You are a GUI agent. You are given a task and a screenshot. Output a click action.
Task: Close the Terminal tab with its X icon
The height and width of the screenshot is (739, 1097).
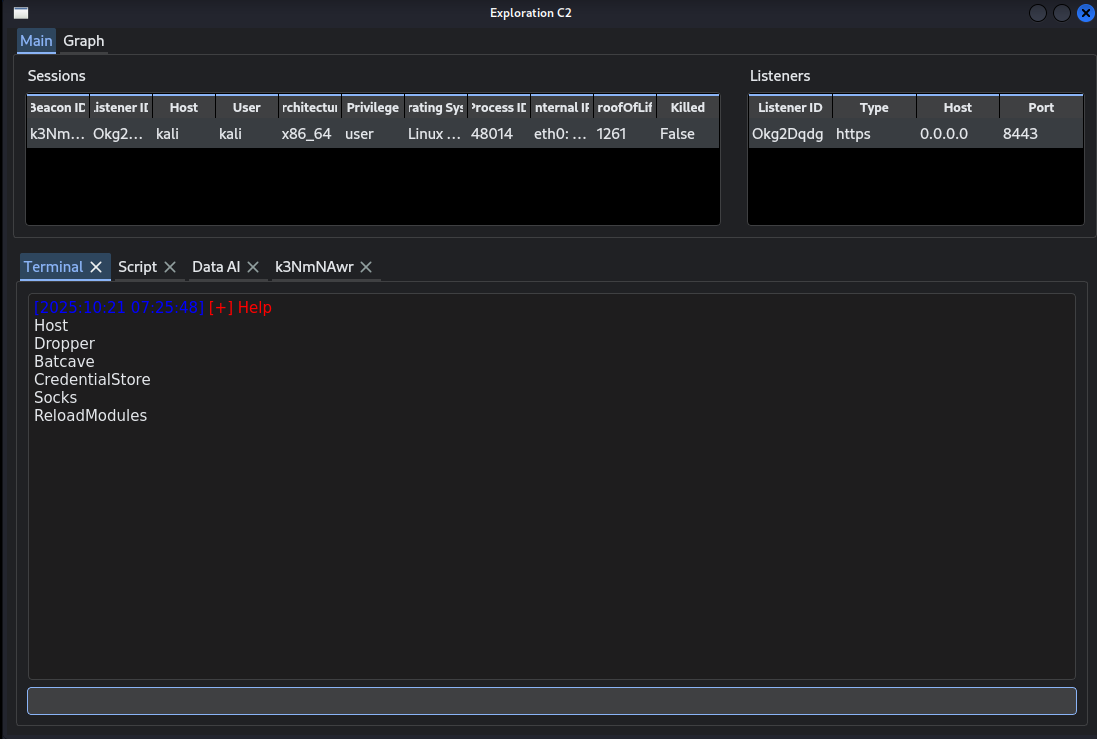tap(96, 267)
